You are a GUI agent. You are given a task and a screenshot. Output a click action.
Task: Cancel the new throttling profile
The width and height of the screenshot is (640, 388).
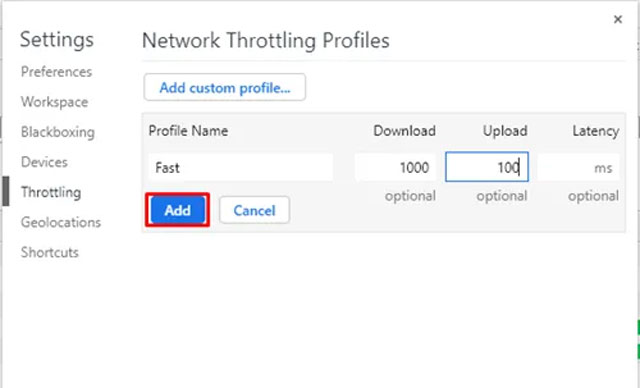[254, 210]
